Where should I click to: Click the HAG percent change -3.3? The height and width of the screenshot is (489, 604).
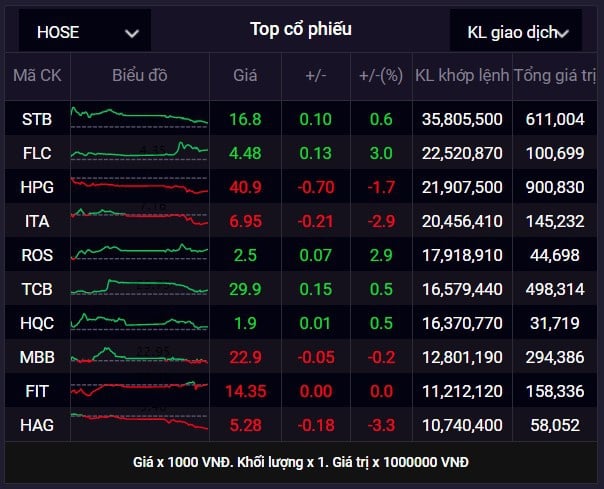pos(381,425)
